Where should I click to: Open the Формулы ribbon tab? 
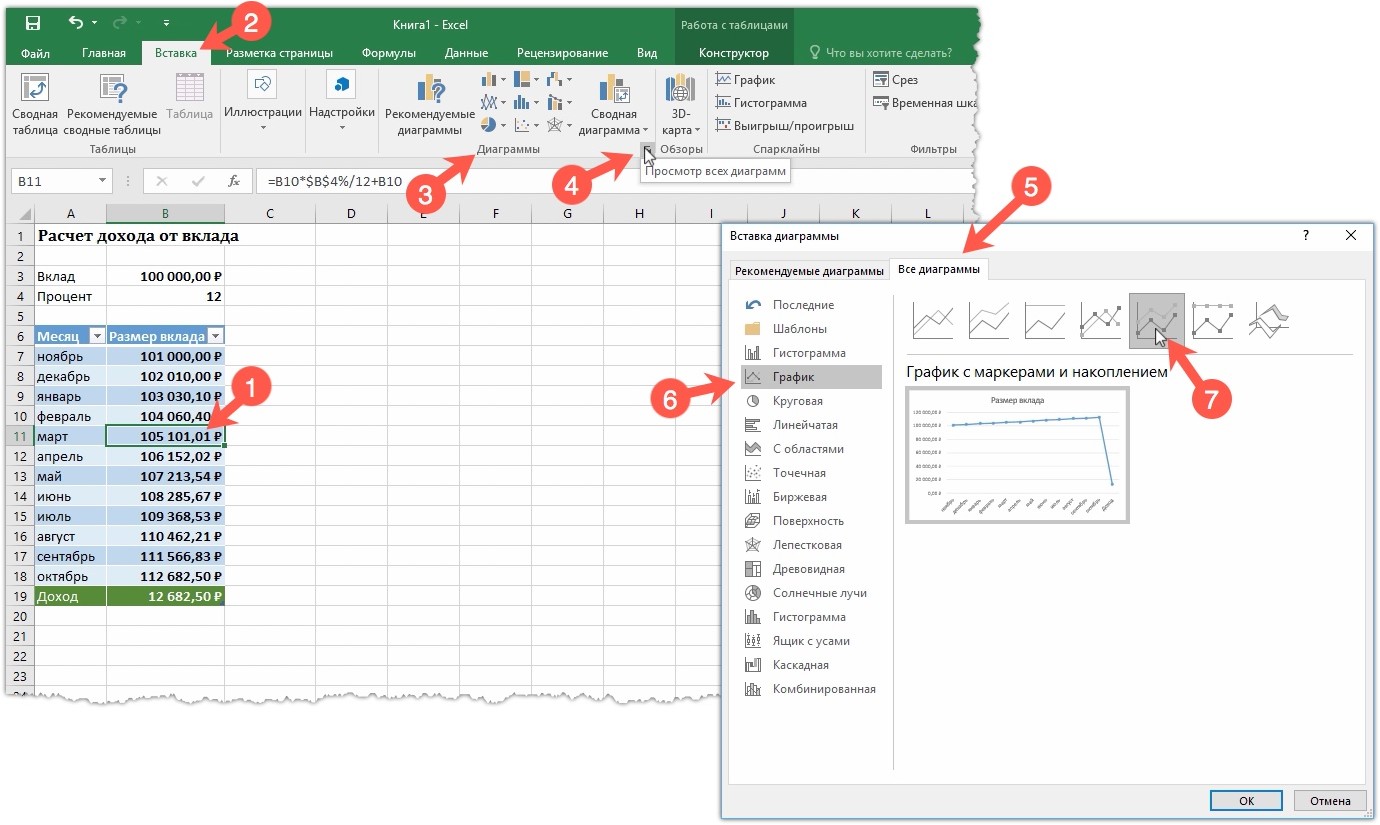coord(389,53)
